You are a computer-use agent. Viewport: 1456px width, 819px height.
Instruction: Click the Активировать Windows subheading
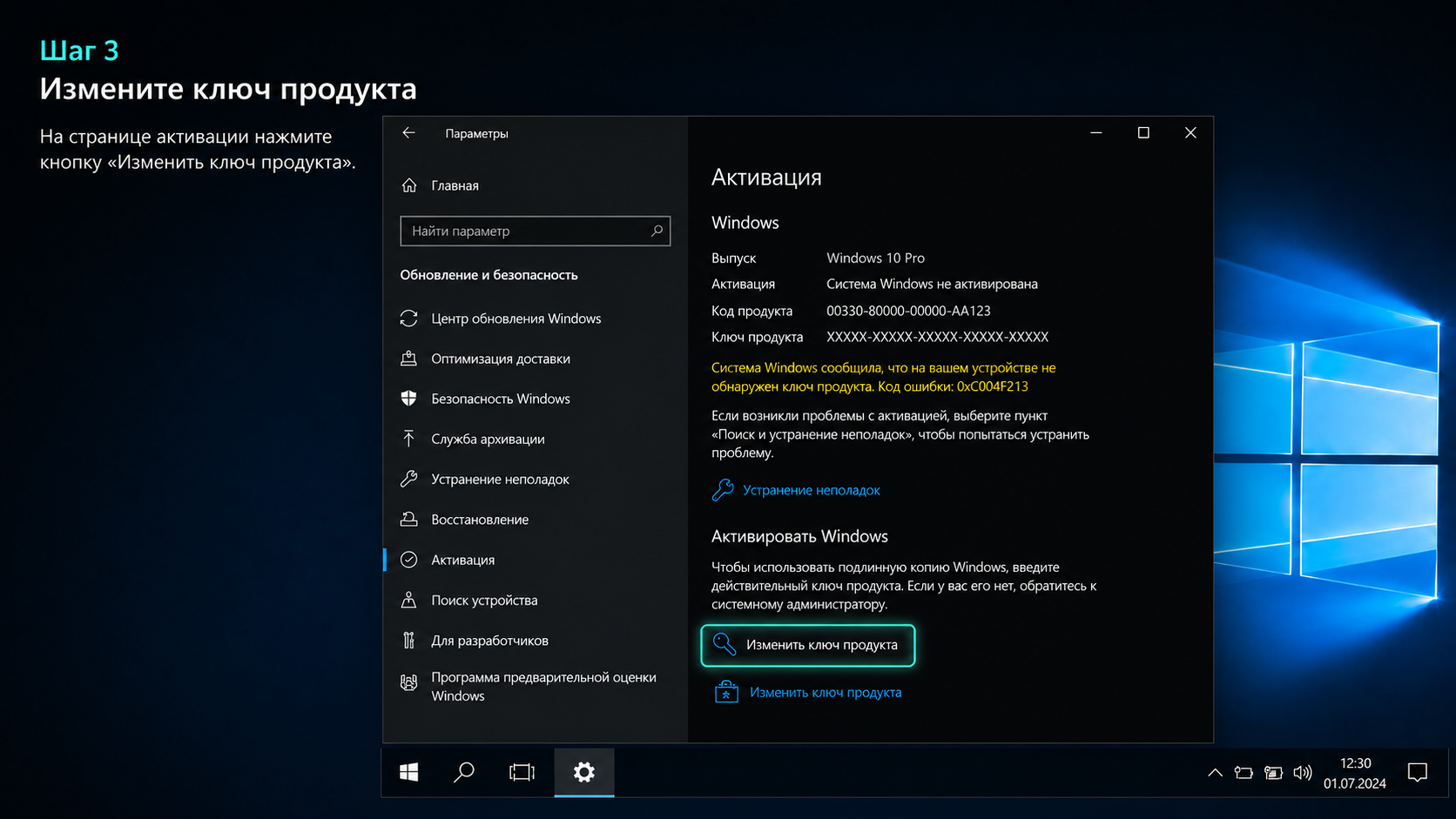coord(799,536)
